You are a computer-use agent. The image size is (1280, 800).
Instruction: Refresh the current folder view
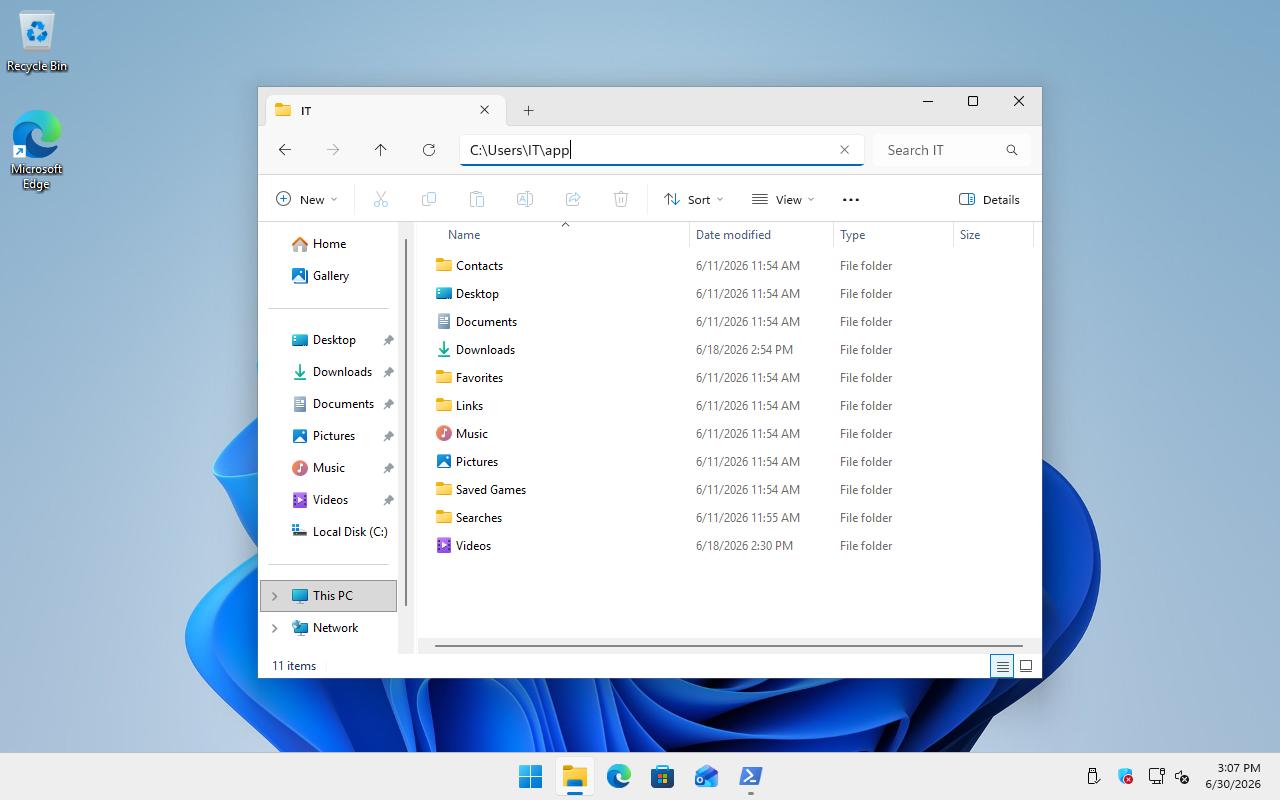[429, 150]
